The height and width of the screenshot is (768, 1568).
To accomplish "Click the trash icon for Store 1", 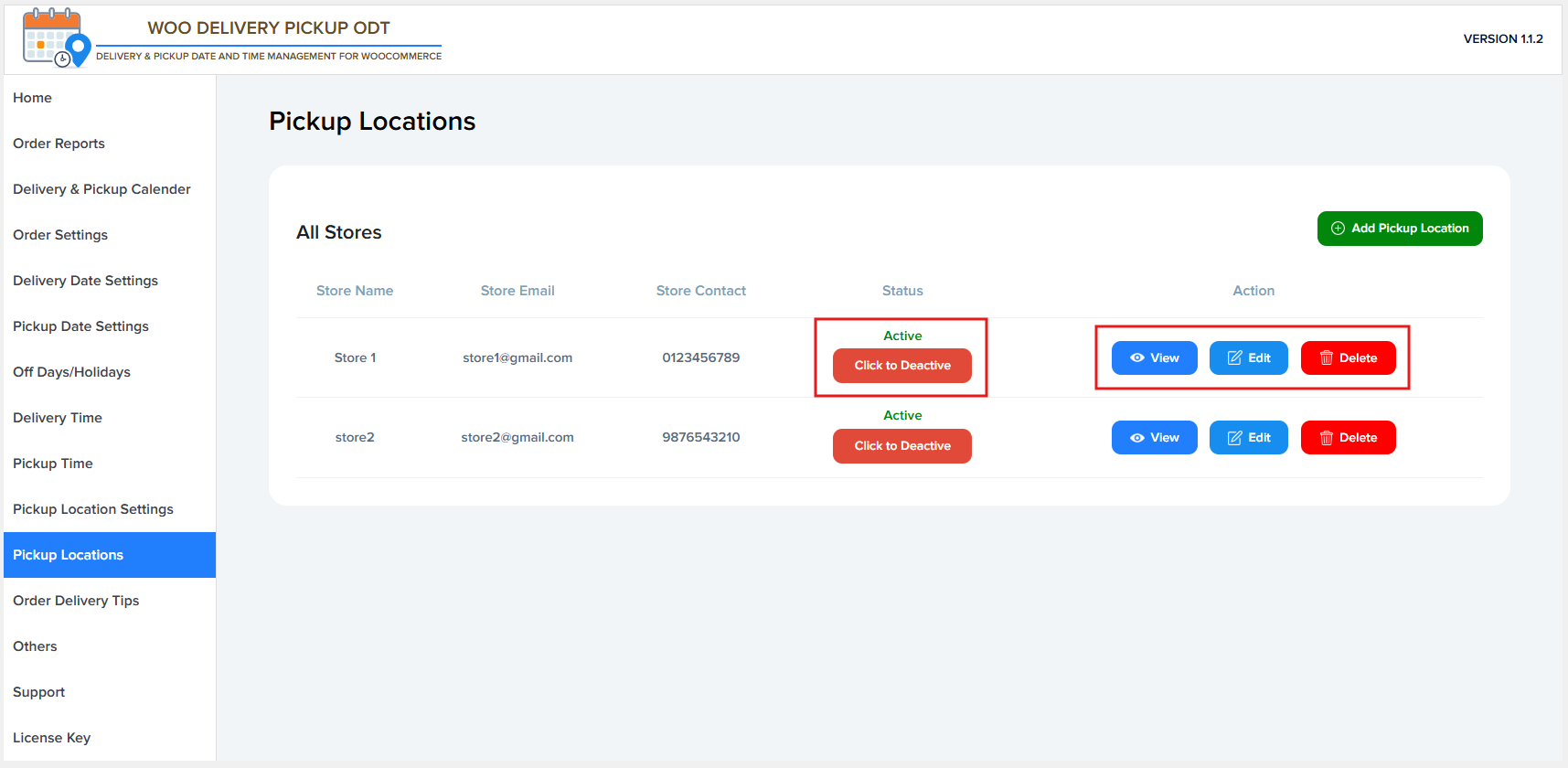I will tap(1326, 358).
